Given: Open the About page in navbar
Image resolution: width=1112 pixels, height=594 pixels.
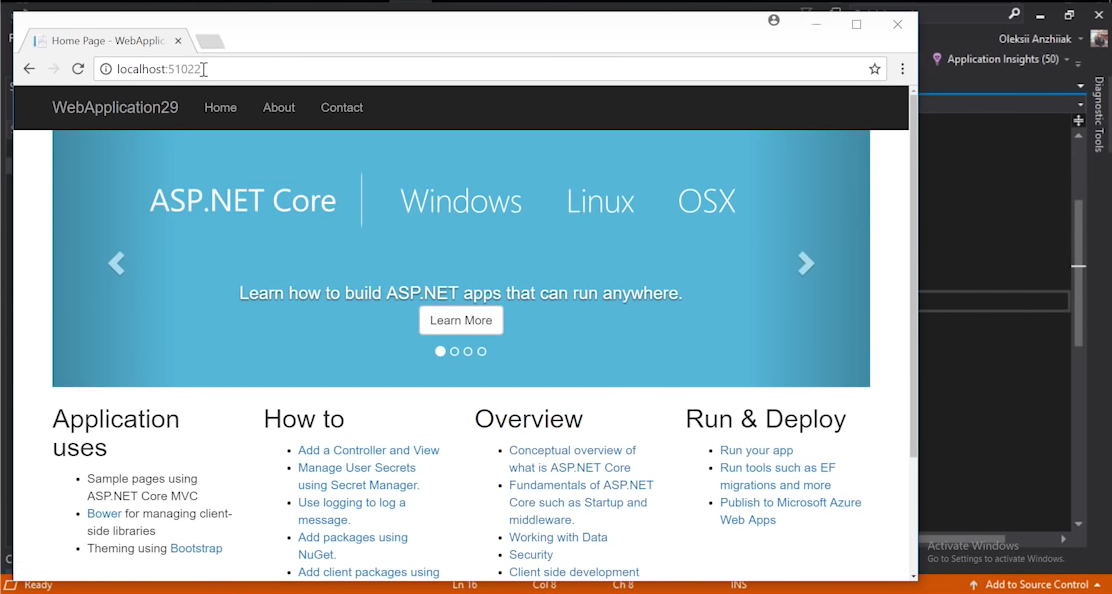Looking at the screenshot, I should coord(279,108).
